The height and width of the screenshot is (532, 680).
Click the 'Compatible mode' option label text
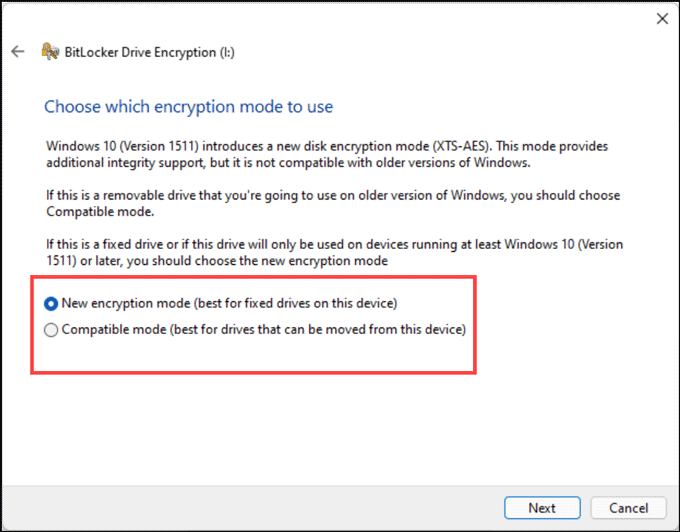click(x=112, y=329)
